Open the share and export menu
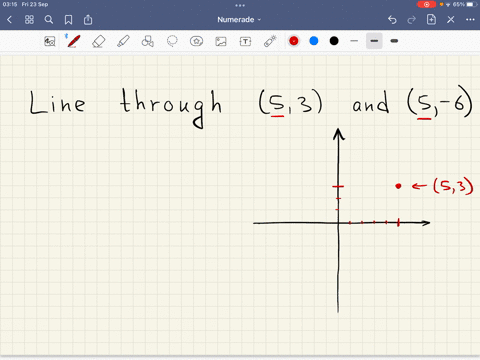Image resolution: width=480 pixels, height=360 pixels. point(88,20)
